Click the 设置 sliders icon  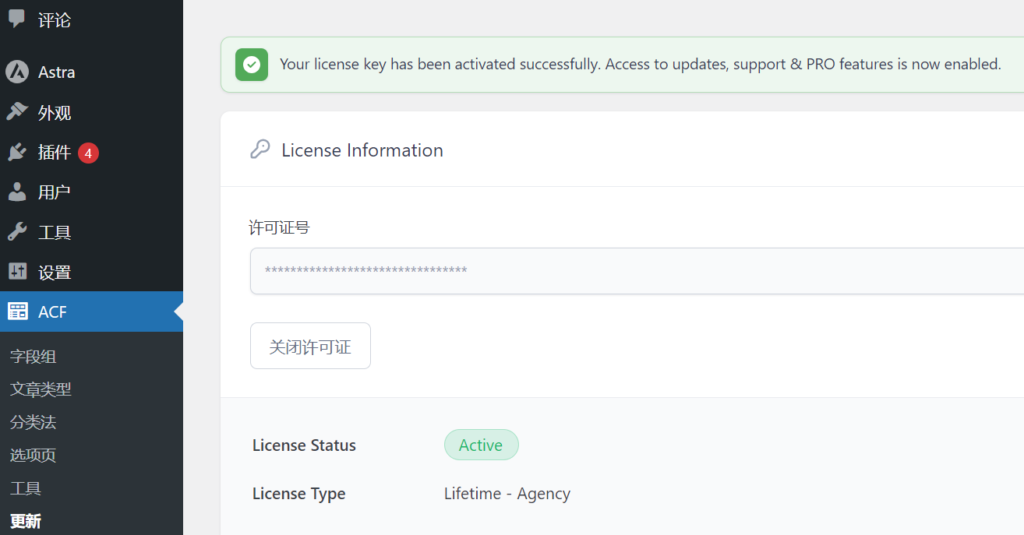[x=17, y=272]
